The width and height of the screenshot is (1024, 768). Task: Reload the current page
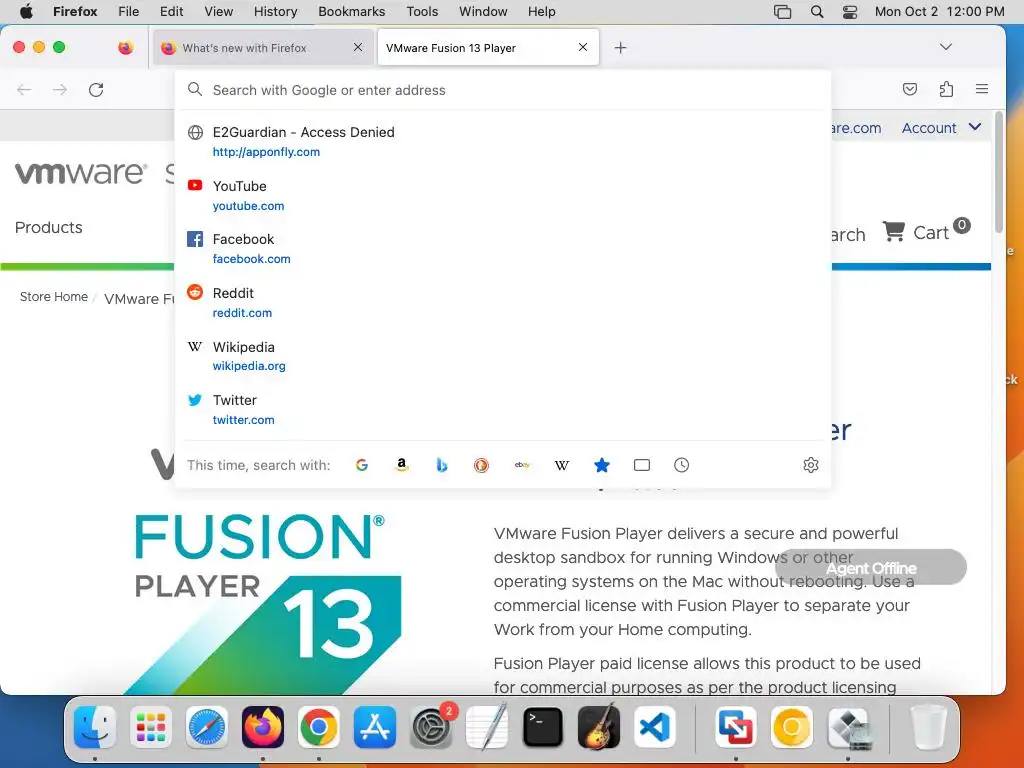click(x=96, y=89)
